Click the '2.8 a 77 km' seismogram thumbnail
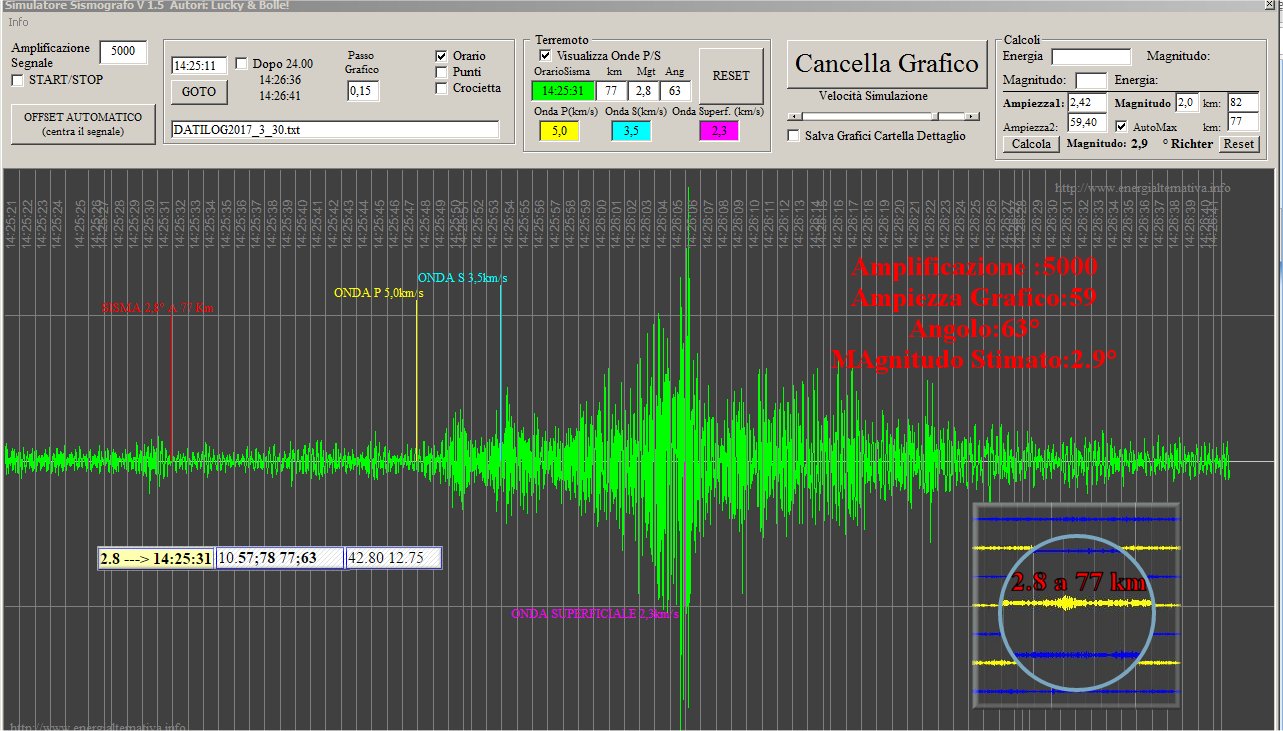1283x731 pixels. (x=1077, y=606)
